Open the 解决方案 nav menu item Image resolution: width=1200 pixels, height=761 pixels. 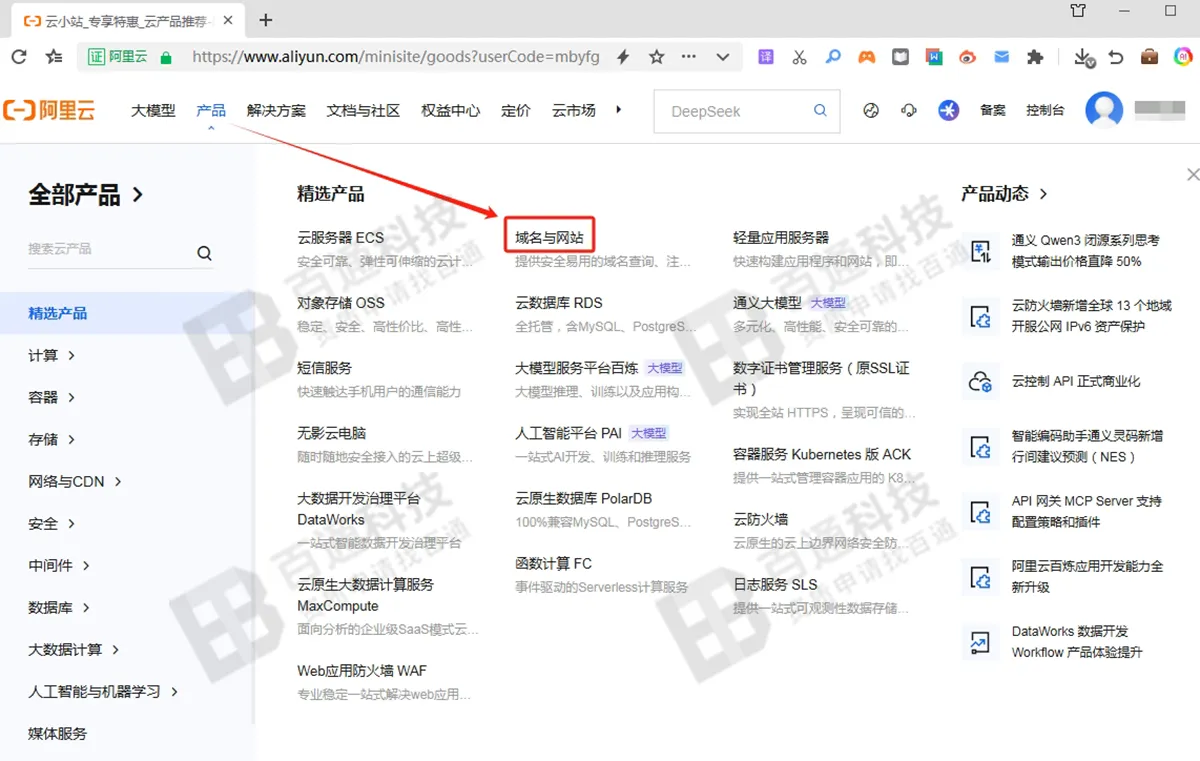point(276,110)
